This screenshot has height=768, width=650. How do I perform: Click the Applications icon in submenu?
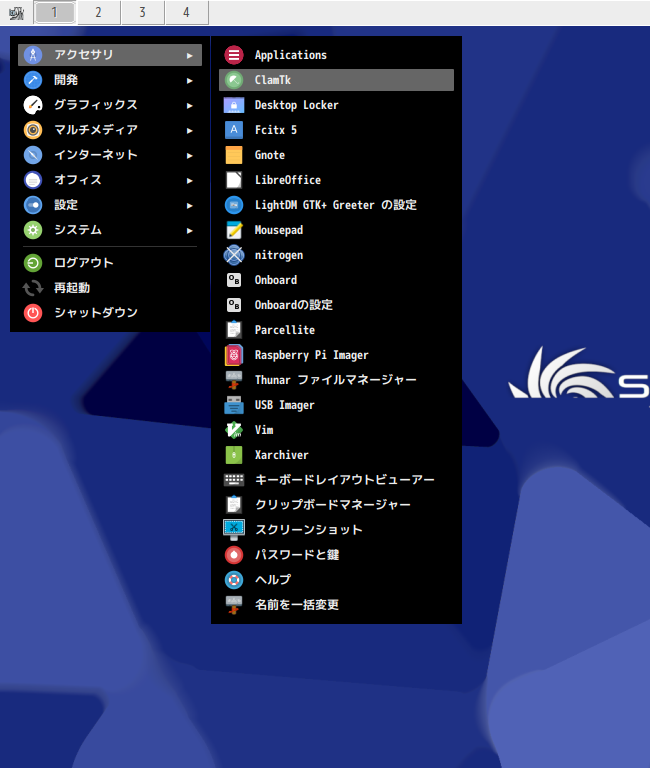tap(234, 55)
